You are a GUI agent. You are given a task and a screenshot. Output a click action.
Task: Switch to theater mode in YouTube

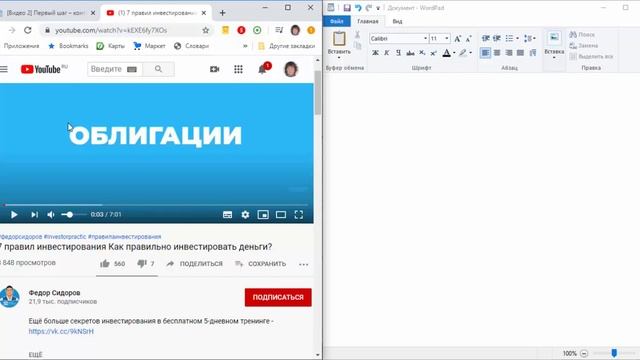click(281, 215)
